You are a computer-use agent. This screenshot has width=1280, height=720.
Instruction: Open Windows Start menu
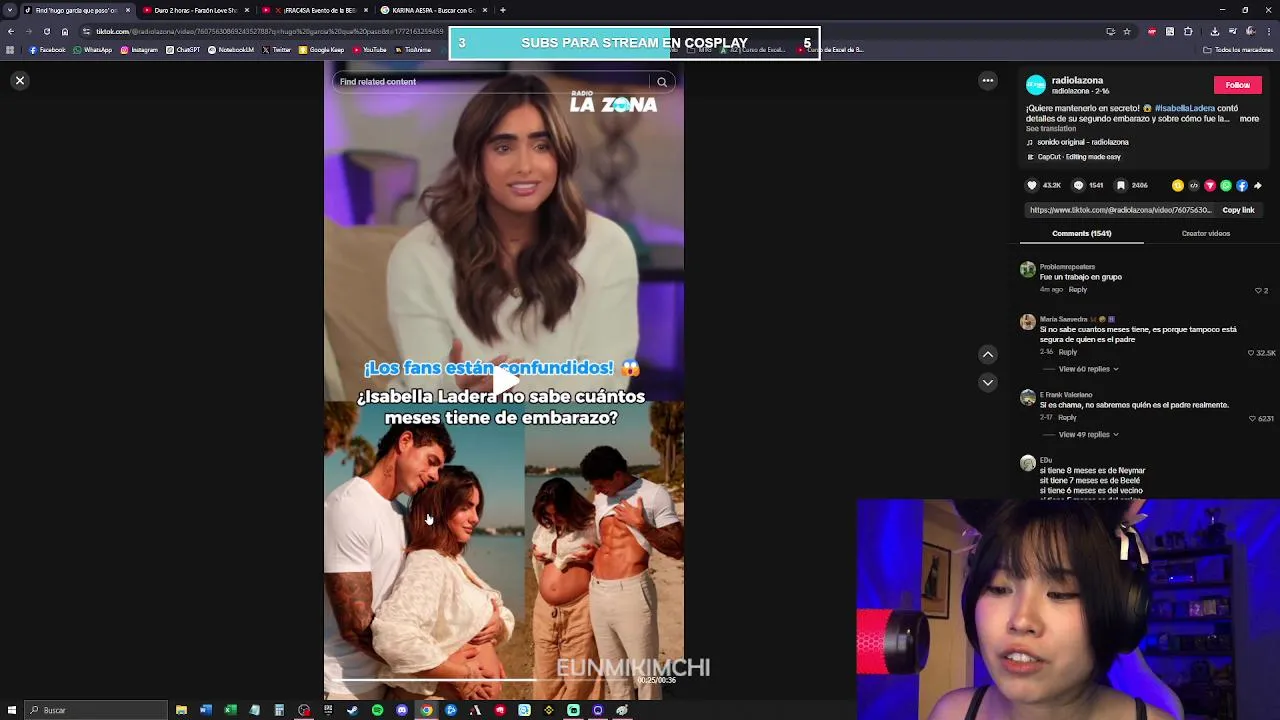pos(10,710)
